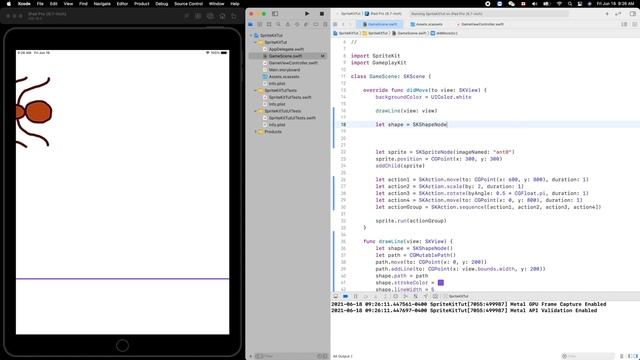Open the Debug navigator icon
The image size is (640, 360).
[x=306, y=24]
